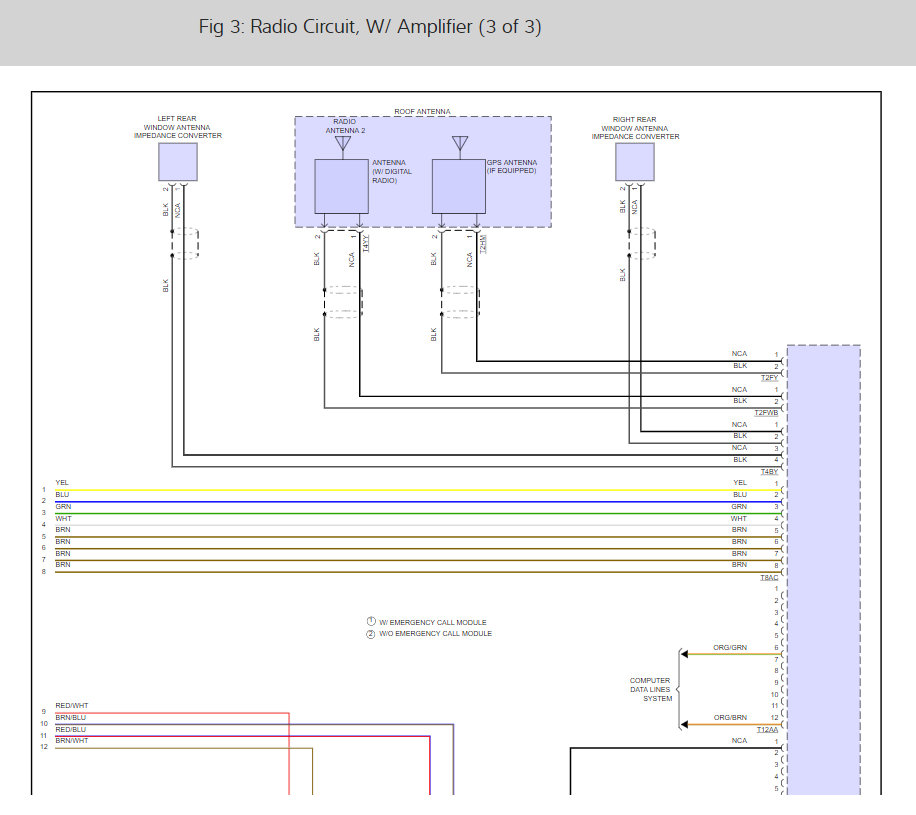Click the BRN/BLU wire label
916x815 pixels.
(71, 717)
